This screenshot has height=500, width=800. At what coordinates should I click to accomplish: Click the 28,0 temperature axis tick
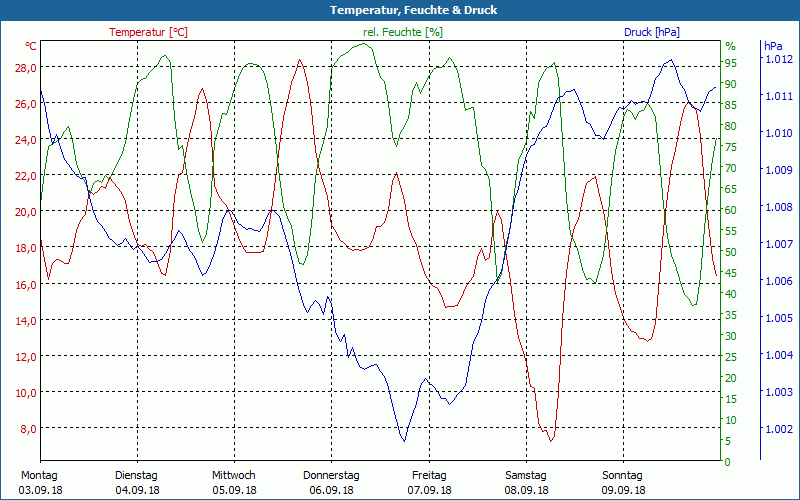tap(25, 67)
